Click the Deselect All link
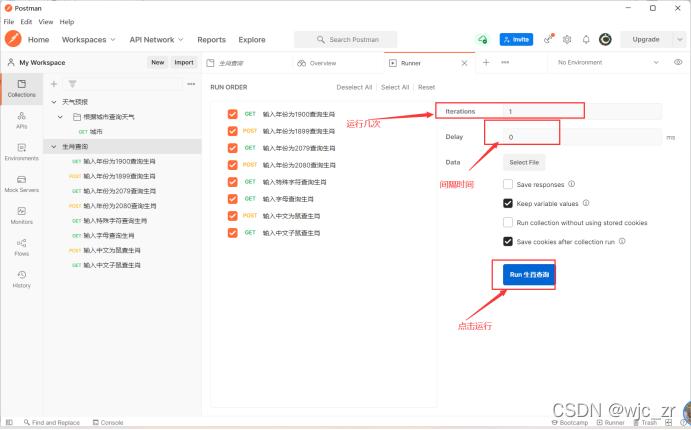 click(x=354, y=87)
